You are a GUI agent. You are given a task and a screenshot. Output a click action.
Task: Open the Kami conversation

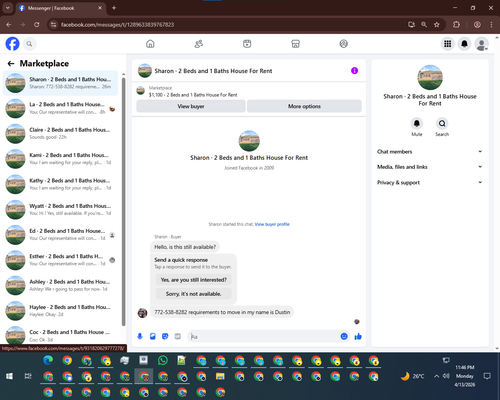click(60, 159)
